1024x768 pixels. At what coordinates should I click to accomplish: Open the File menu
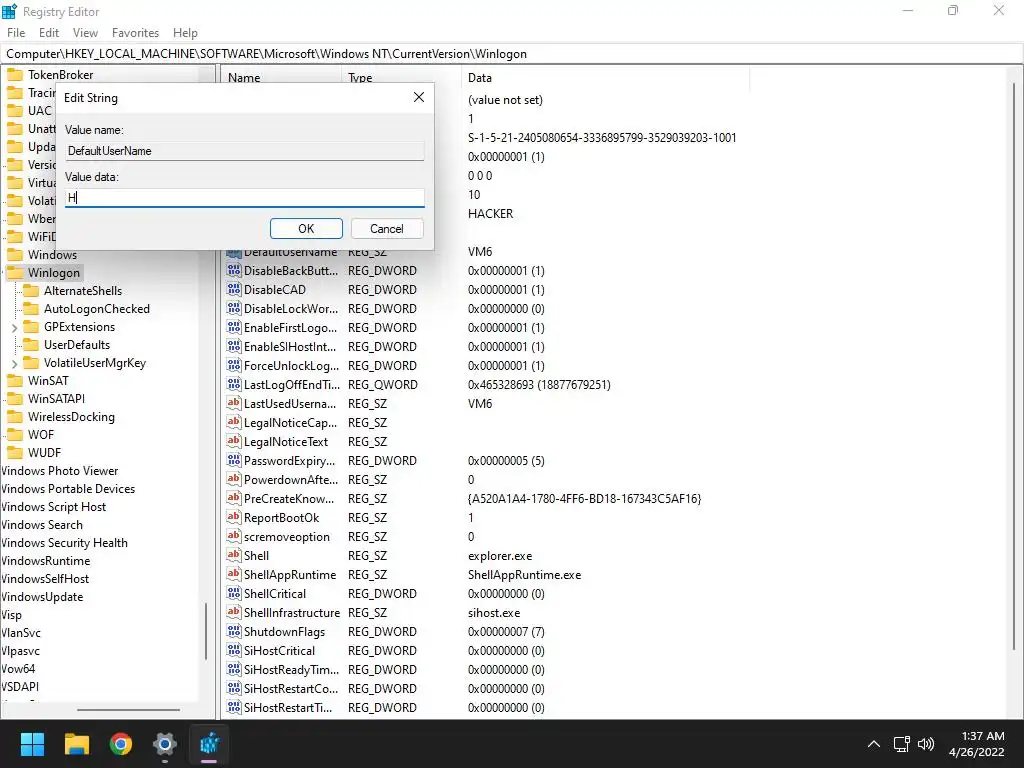point(16,33)
